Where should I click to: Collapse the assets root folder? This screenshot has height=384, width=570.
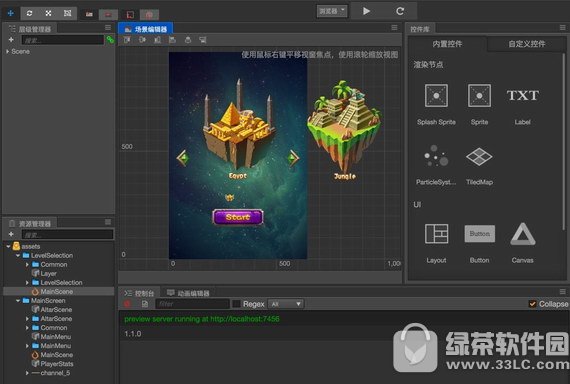tap(8, 247)
